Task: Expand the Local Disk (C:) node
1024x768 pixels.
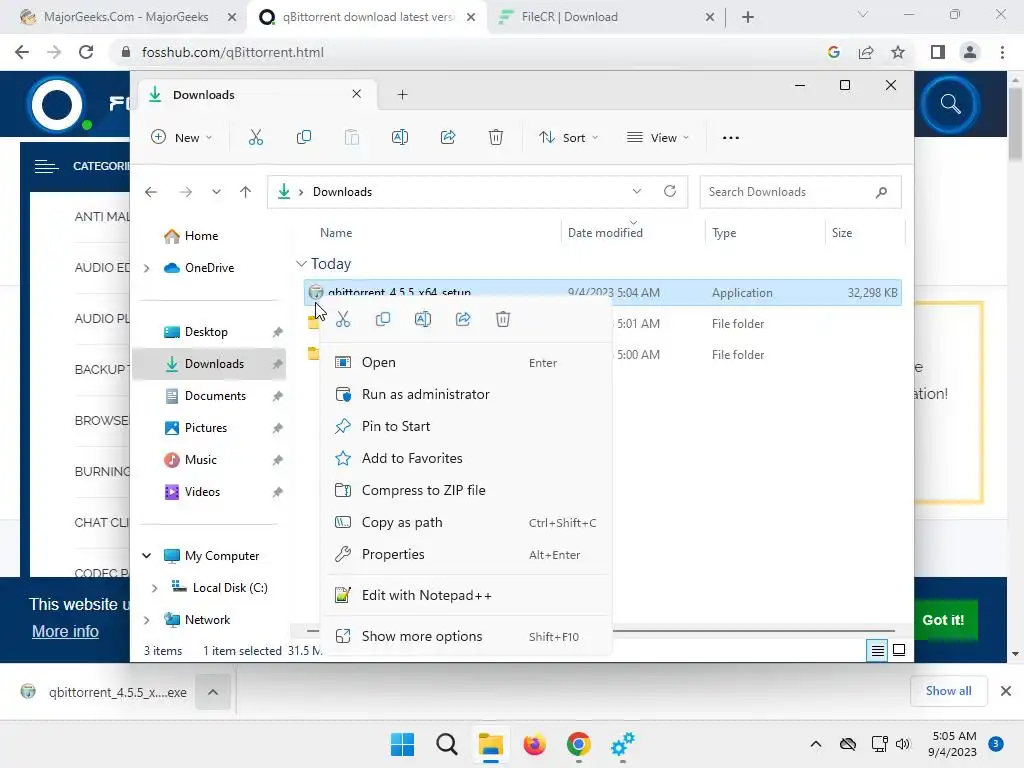Action: 154,588
